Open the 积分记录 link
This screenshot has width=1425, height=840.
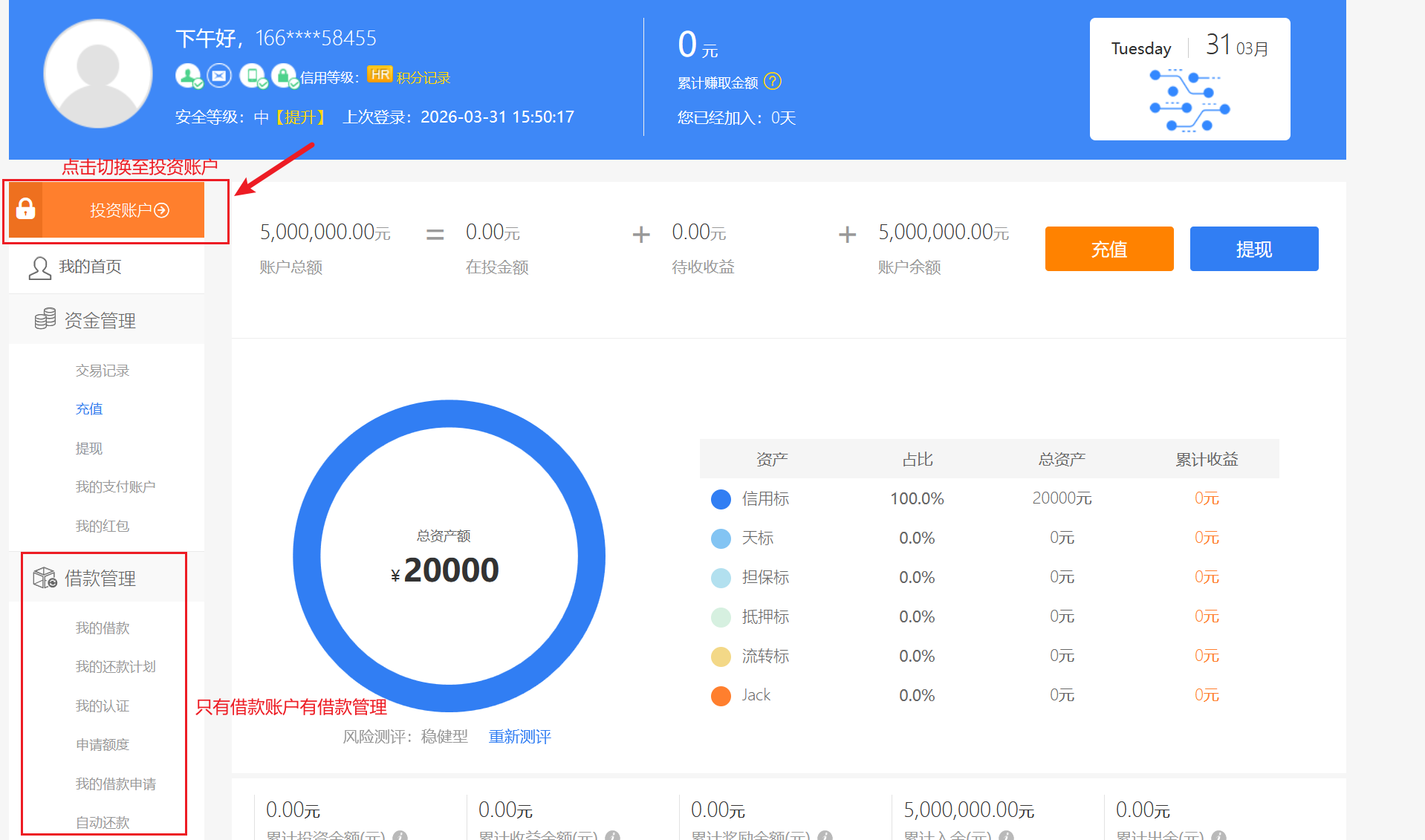coord(423,78)
